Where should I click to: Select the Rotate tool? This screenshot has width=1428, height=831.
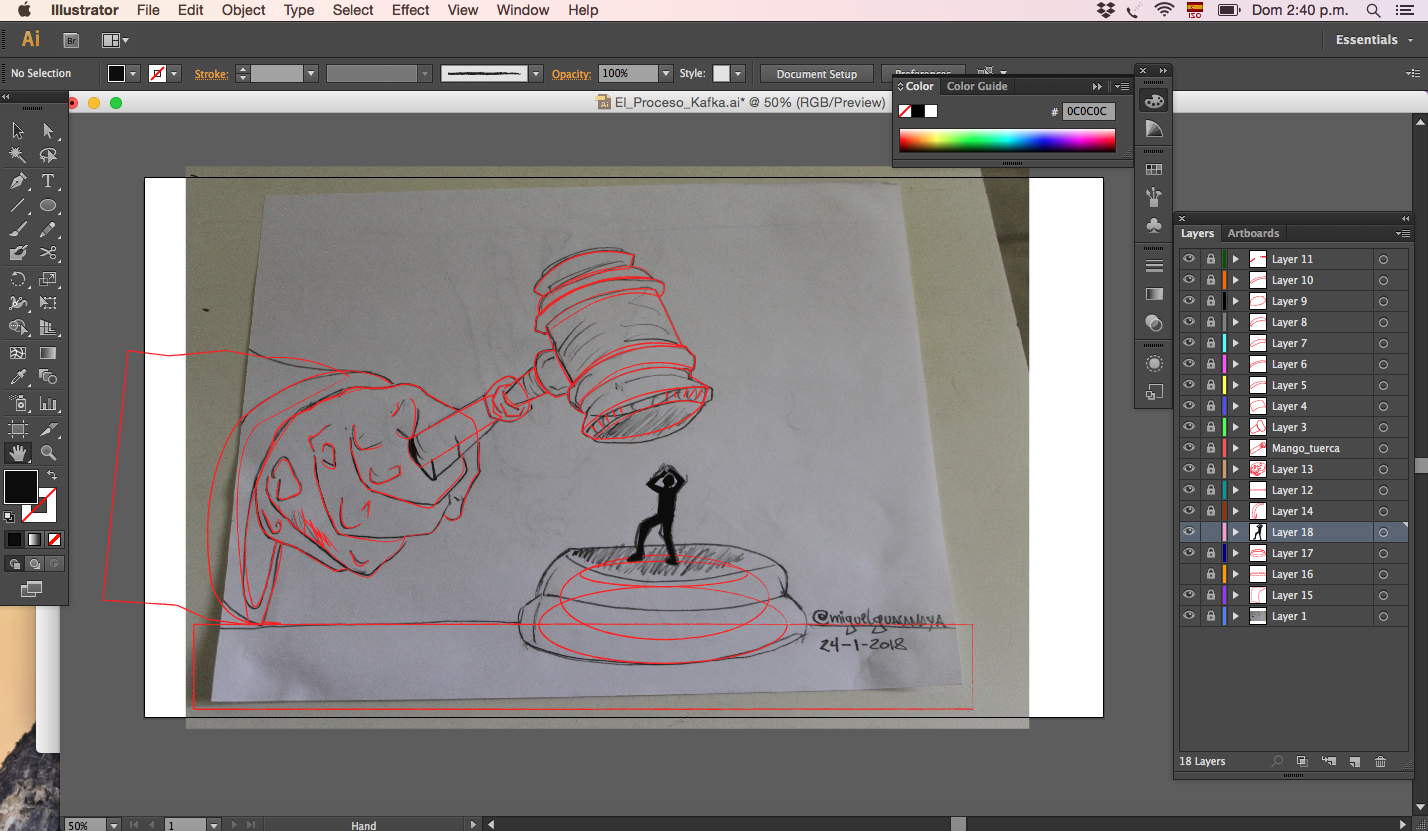pos(18,279)
